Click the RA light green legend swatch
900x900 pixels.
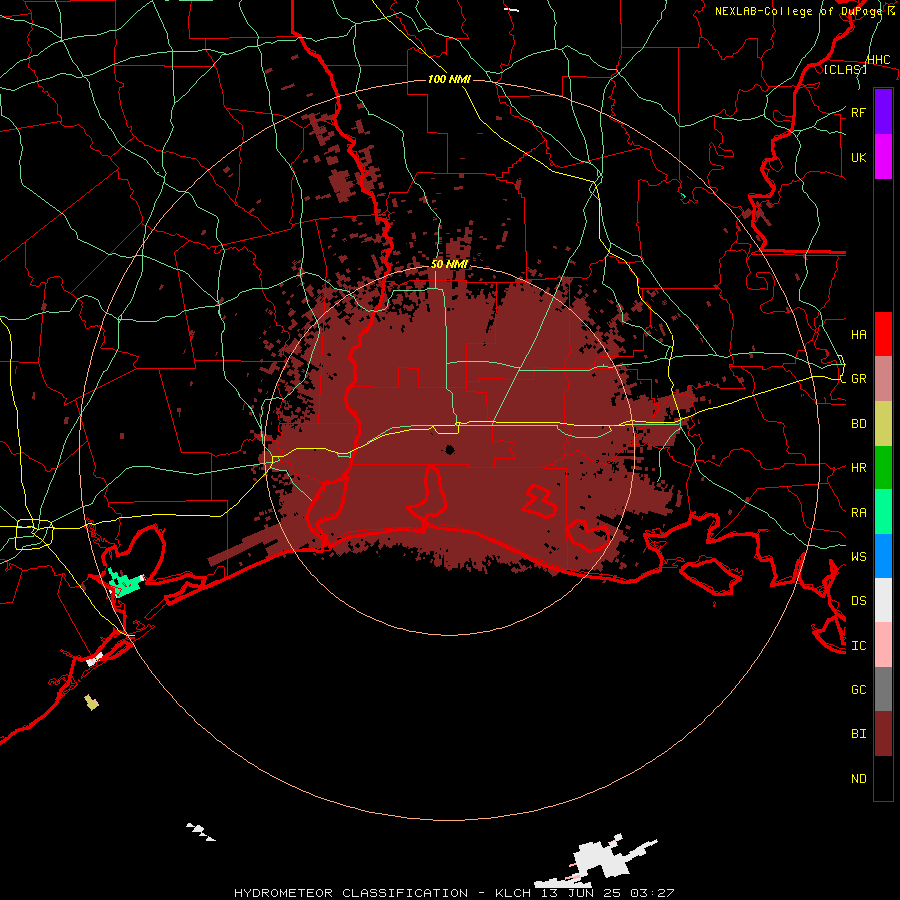[x=883, y=512]
